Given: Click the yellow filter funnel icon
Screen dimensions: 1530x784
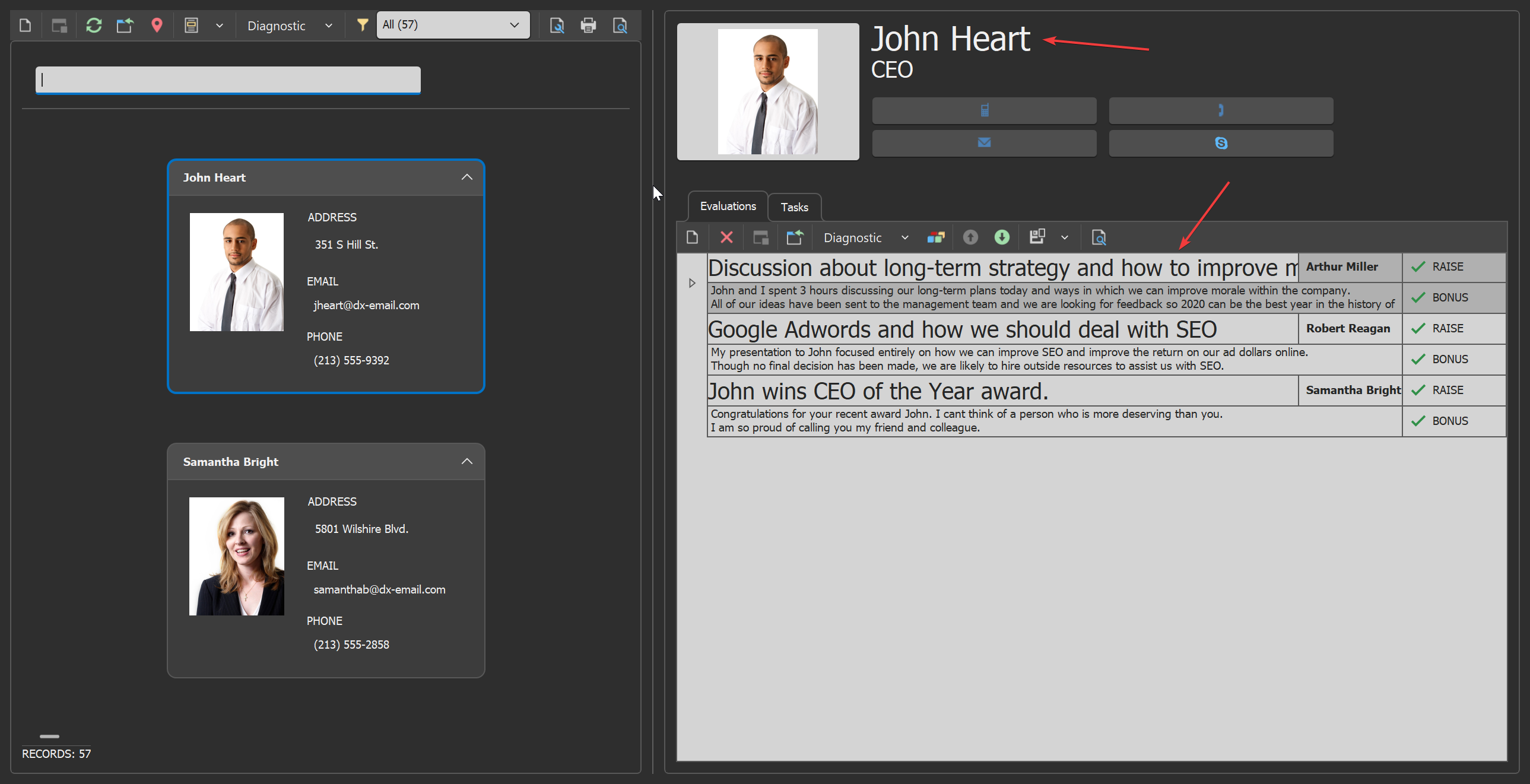Looking at the screenshot, I should pyautogui.click(x=361, y=25).
